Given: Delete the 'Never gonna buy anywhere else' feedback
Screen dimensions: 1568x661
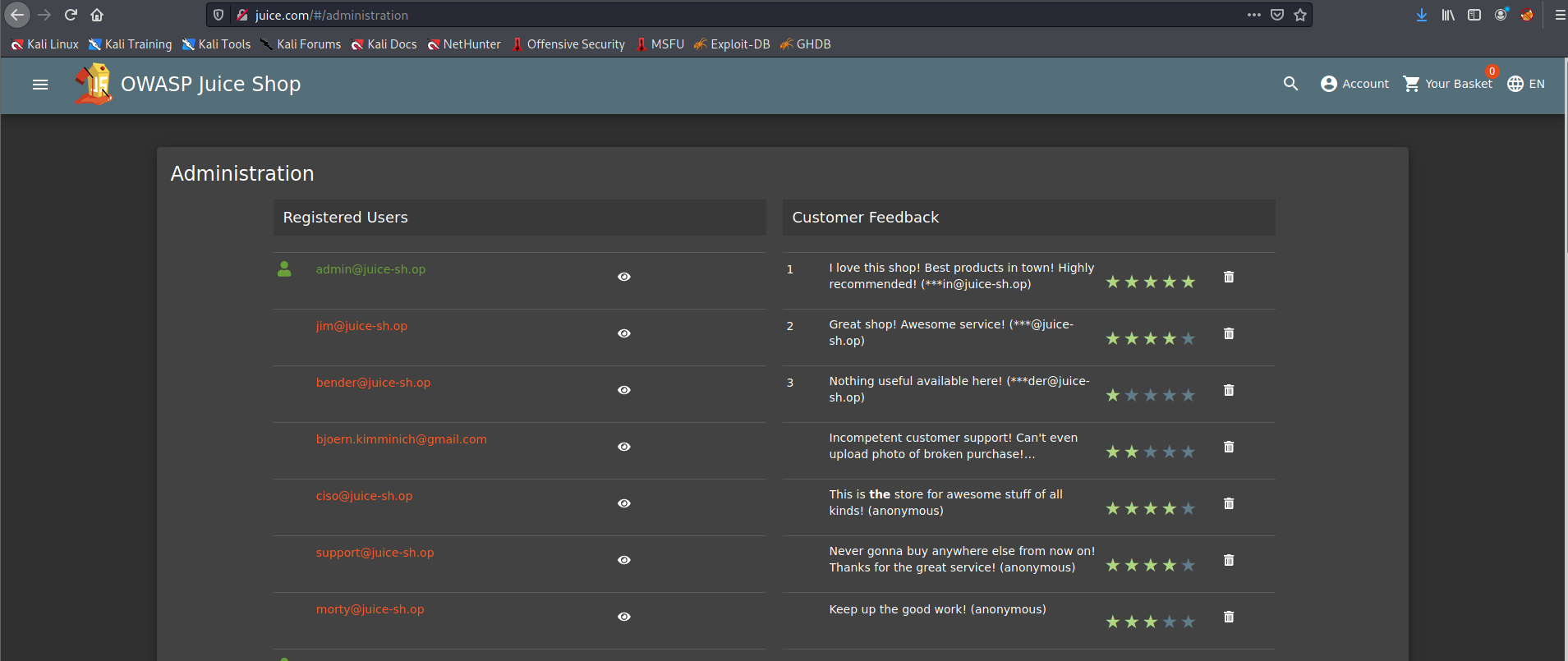Looking at the screenshot, I should [x=1229, y=560].
